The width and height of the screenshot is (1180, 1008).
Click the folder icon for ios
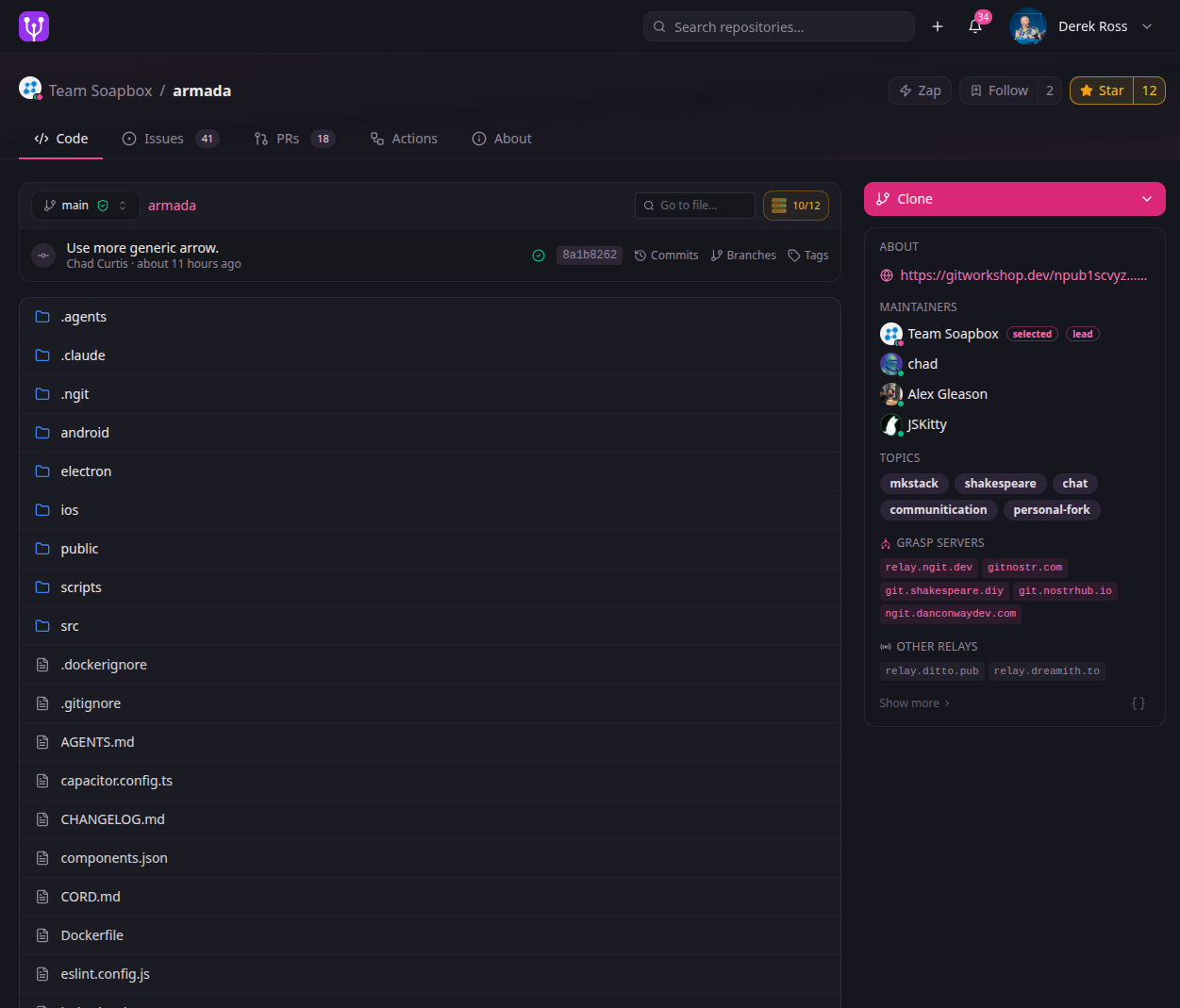(x=42, y=510)
